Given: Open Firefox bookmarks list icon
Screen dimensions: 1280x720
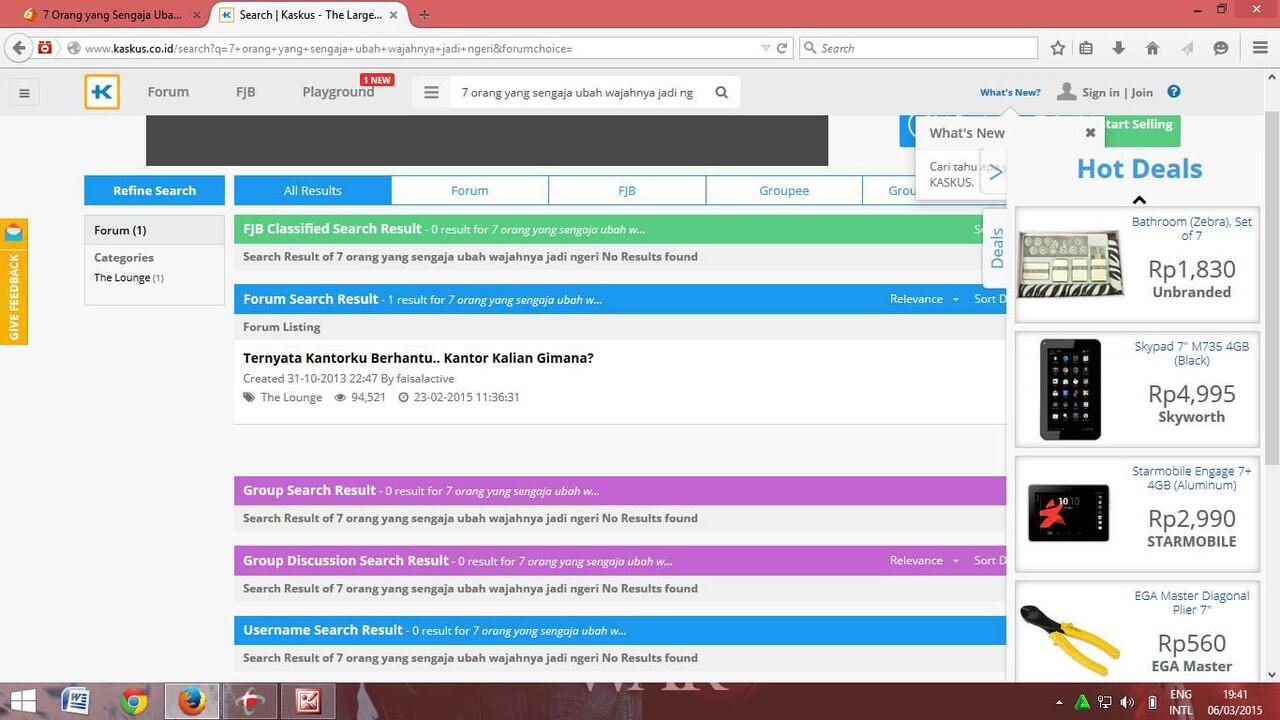Looking at the screenshot, I should (1087, 47).
